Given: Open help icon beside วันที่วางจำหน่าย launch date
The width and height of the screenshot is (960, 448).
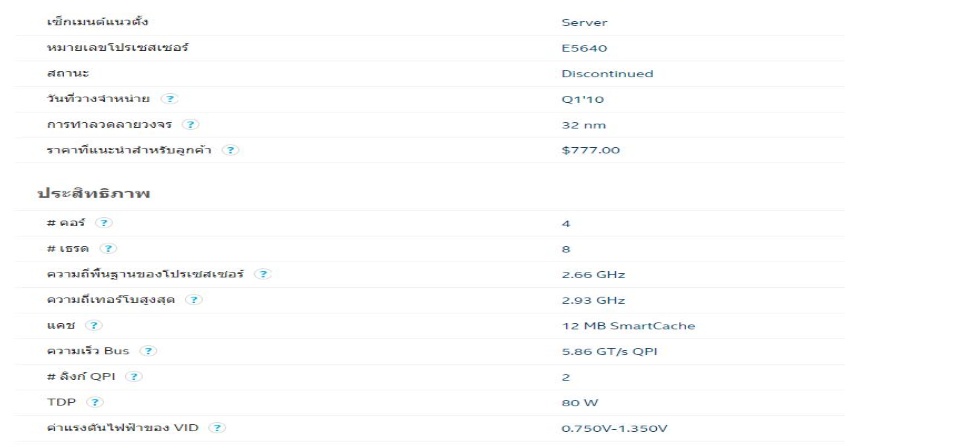Looking at the screenshot, I should click(x=170, y=99).
